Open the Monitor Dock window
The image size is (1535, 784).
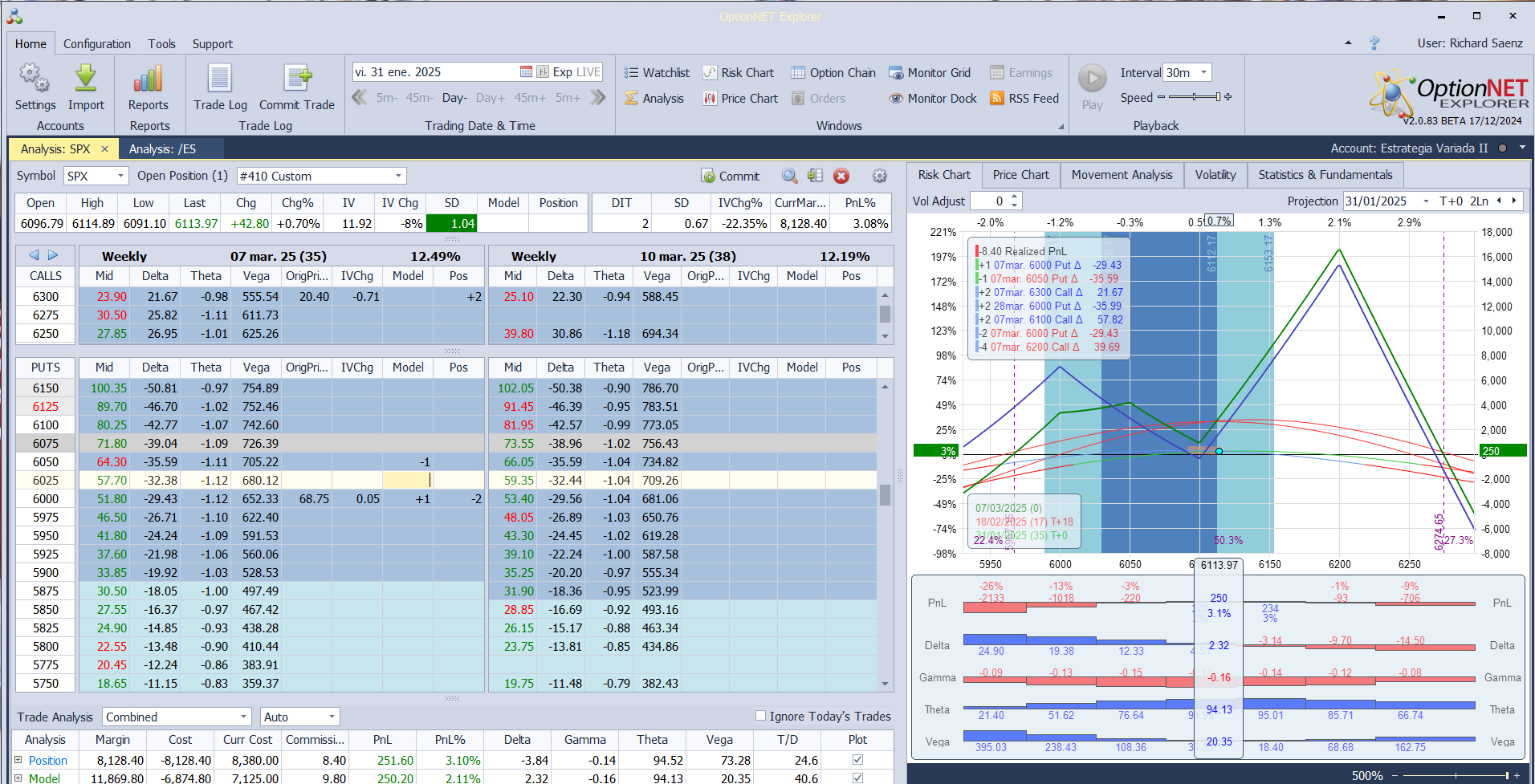(933, 99)
